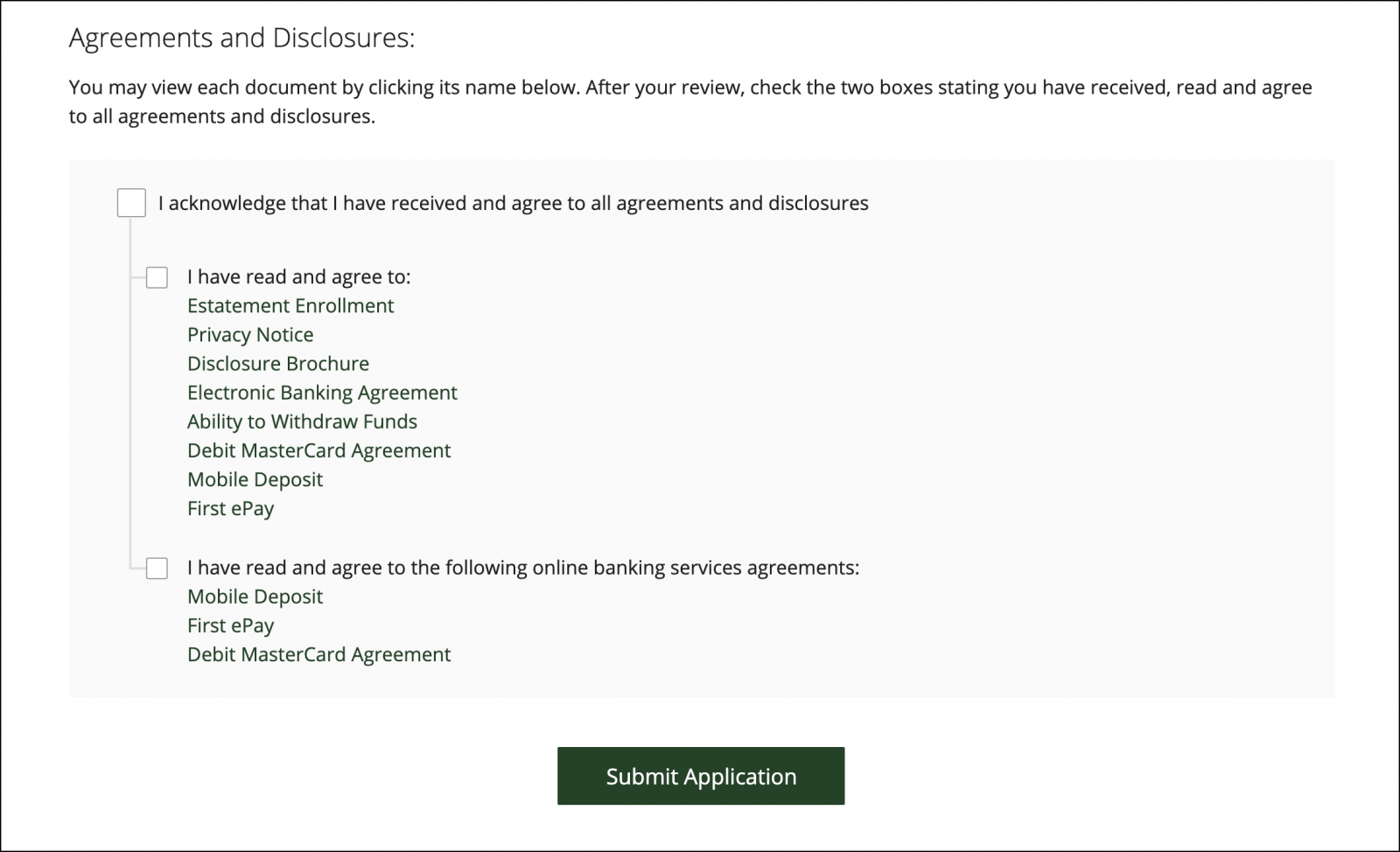Open Debit MasterCard Agreement in the first list
The width and height of the screenshot is (1400, 852).
[x=318, y=450]
